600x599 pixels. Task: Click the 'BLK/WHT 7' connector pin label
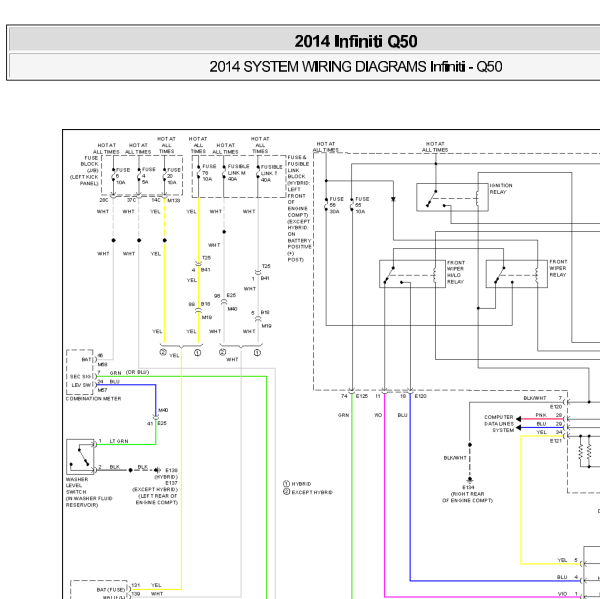[542, 398]
